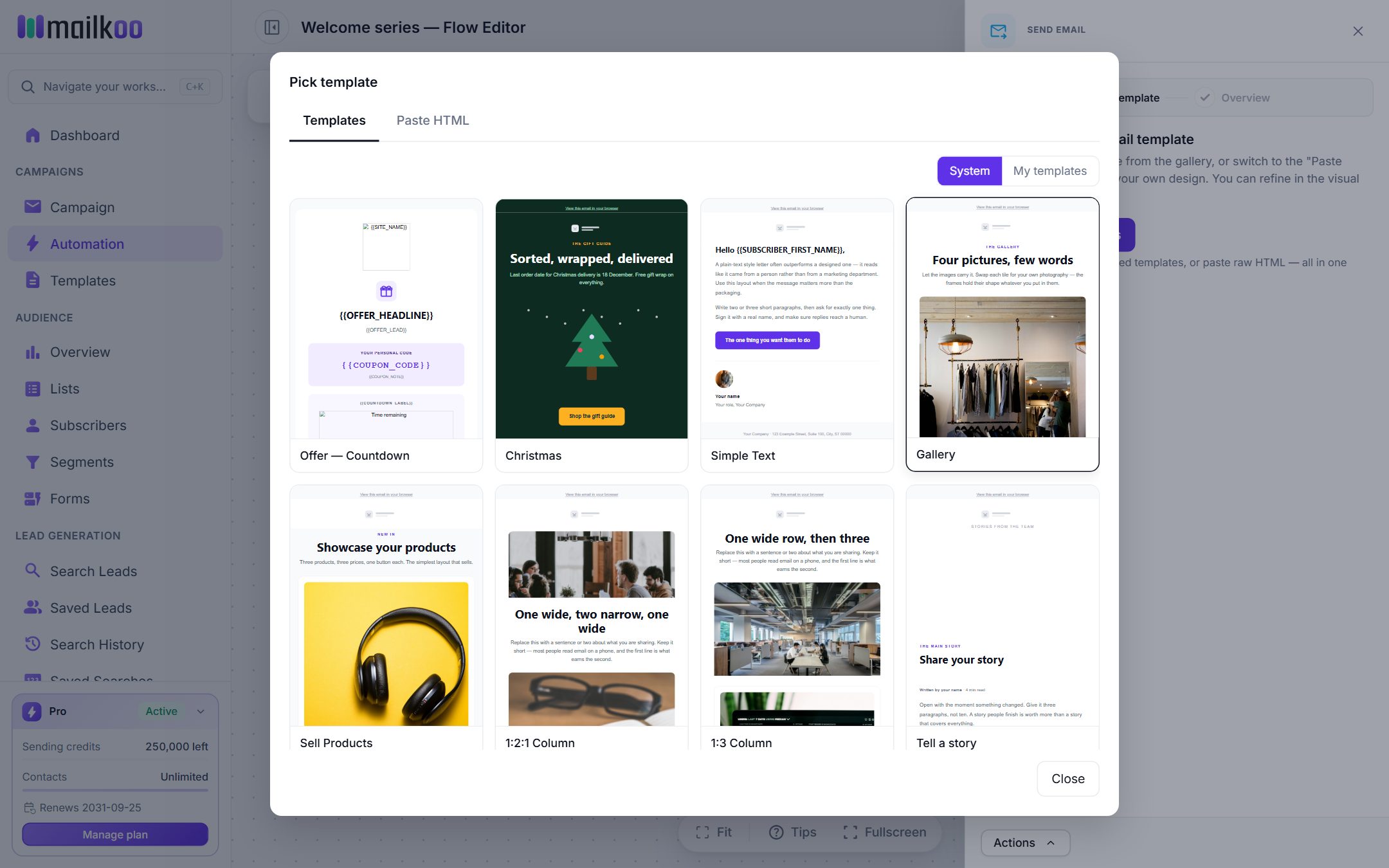This screenshot has height=868, width=1389.
Task: Click the Manage plan button
Action: pyautogui.click(x=115, y=834)
